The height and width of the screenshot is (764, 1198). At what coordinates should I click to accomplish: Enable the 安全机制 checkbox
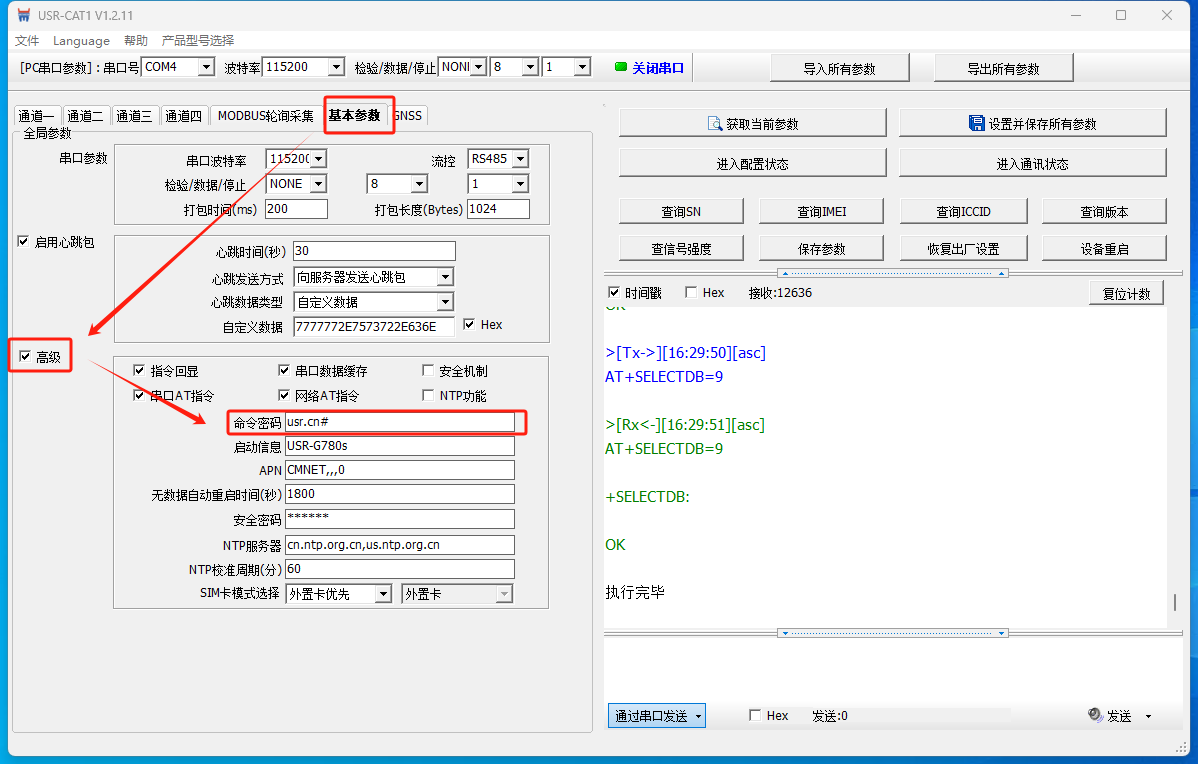428,371
